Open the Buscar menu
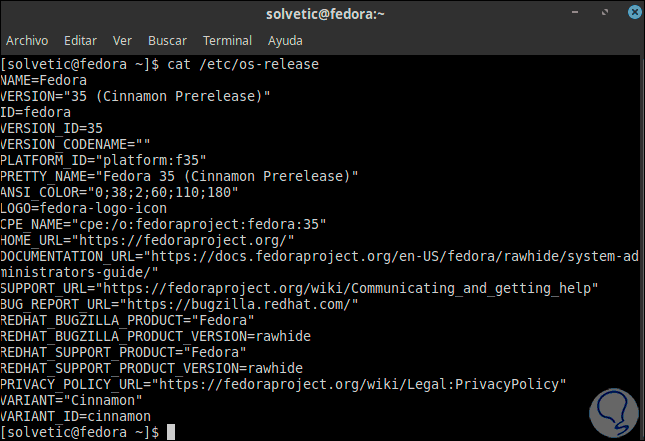The height and width of the screenshot is (441, 645). click(166, 41)
